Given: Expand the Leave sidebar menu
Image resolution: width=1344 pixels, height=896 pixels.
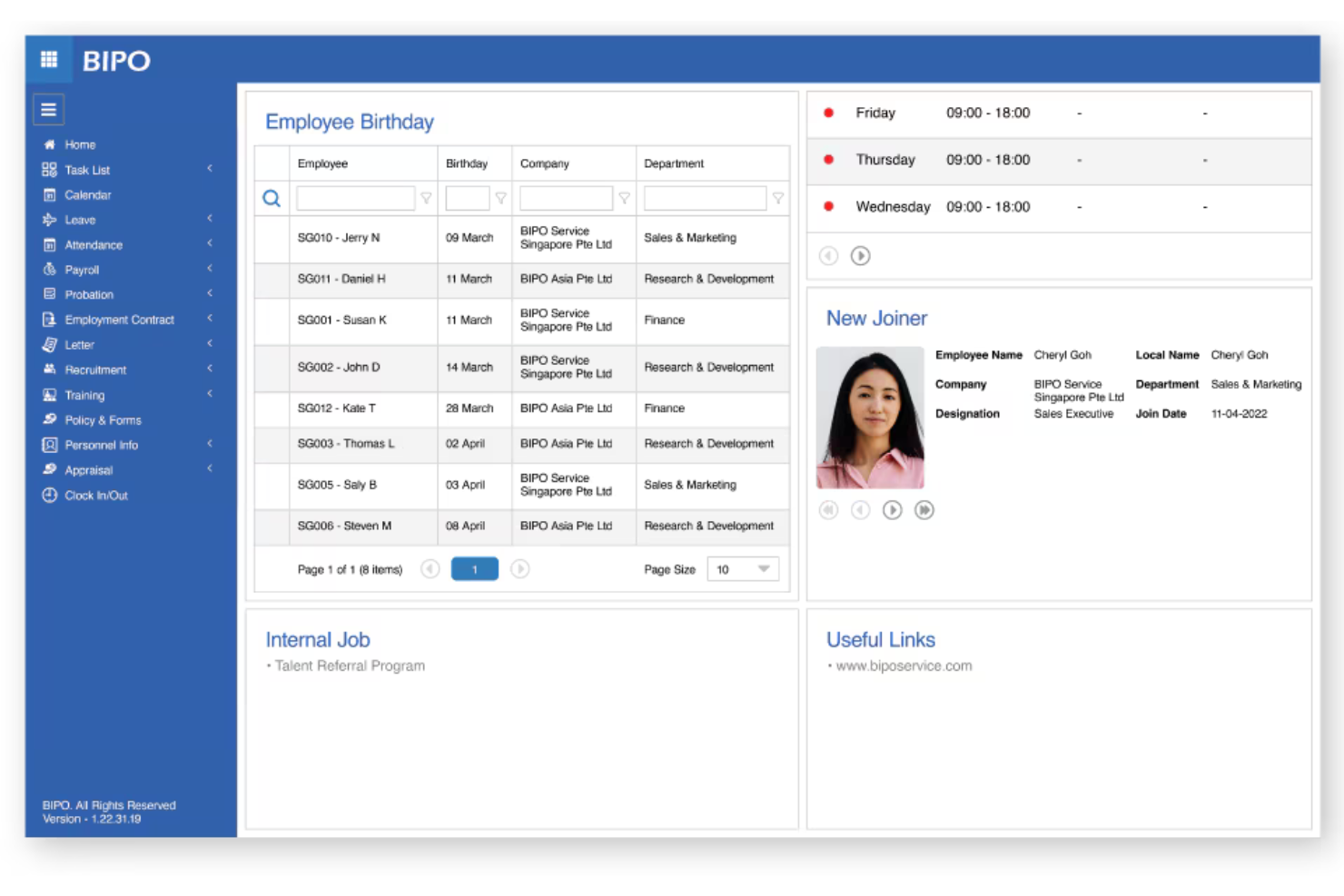Looking at the screenshot, I should coord(209,219).
